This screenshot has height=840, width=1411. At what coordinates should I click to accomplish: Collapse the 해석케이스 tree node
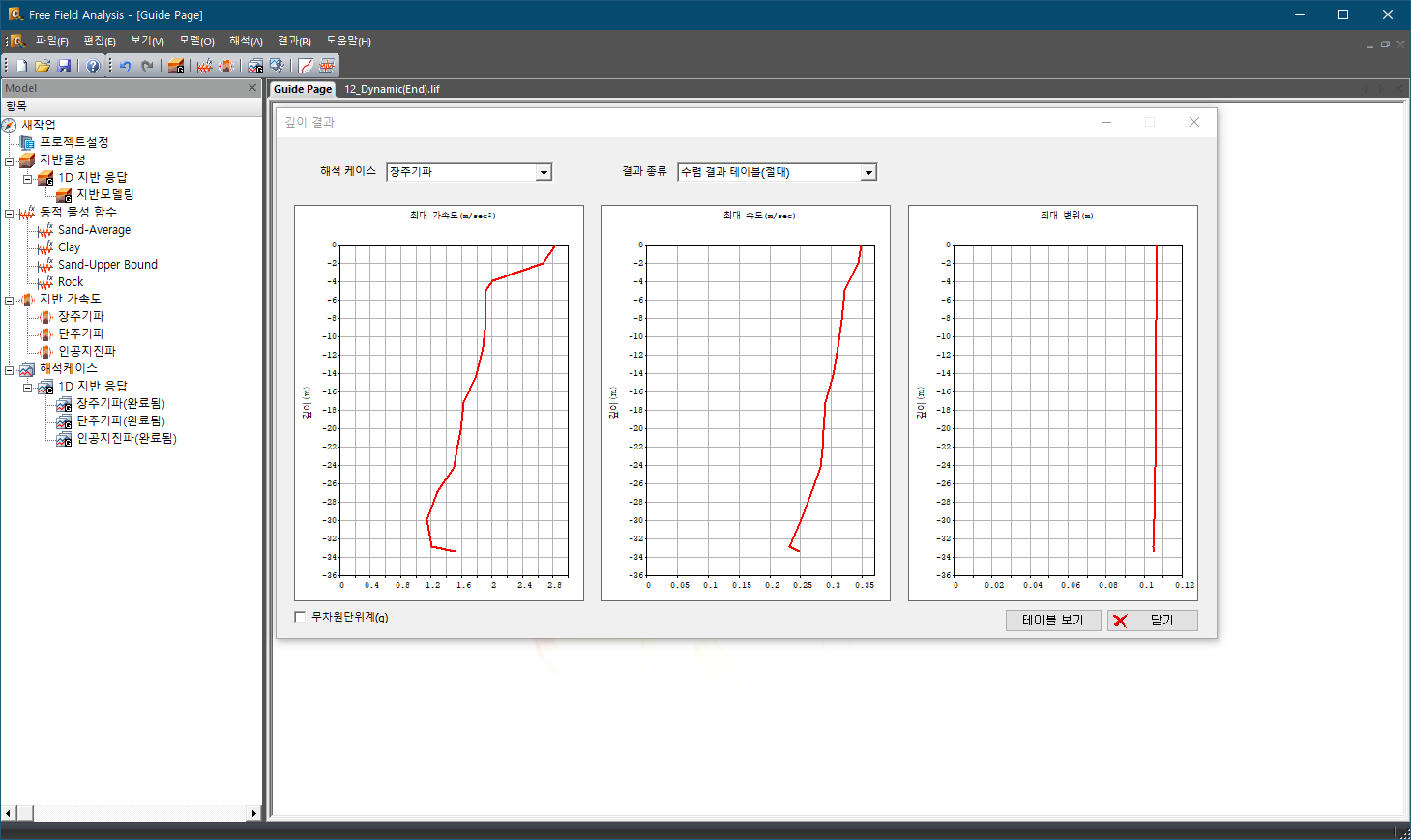click(x=10, y=369)
